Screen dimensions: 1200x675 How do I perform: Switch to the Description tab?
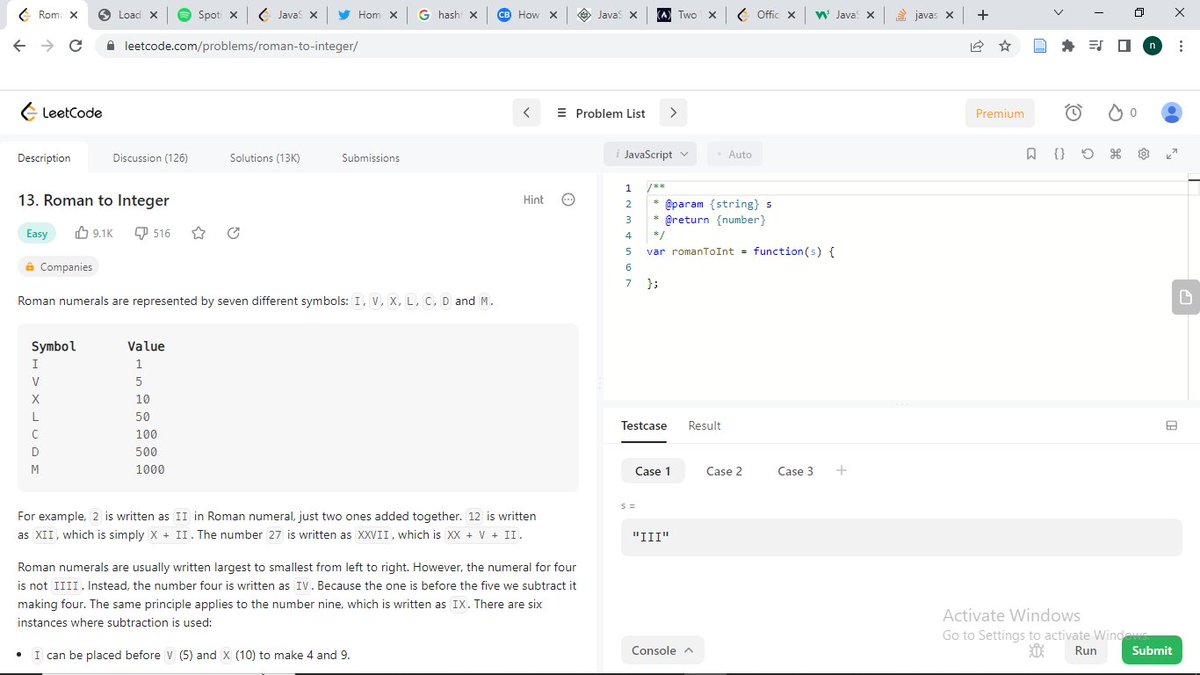tap(44, 158)
